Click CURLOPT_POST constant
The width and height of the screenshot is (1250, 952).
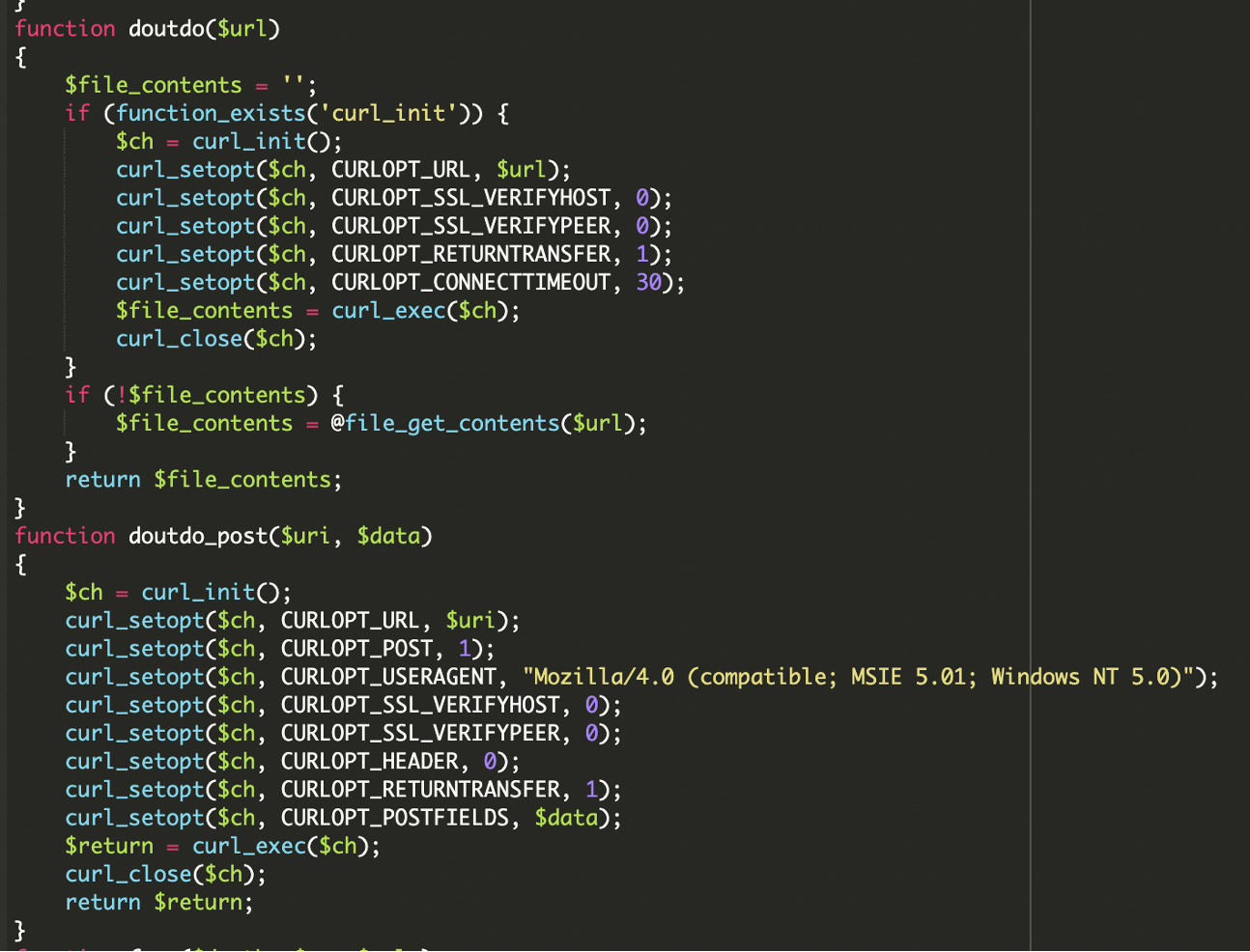point(356,649)
